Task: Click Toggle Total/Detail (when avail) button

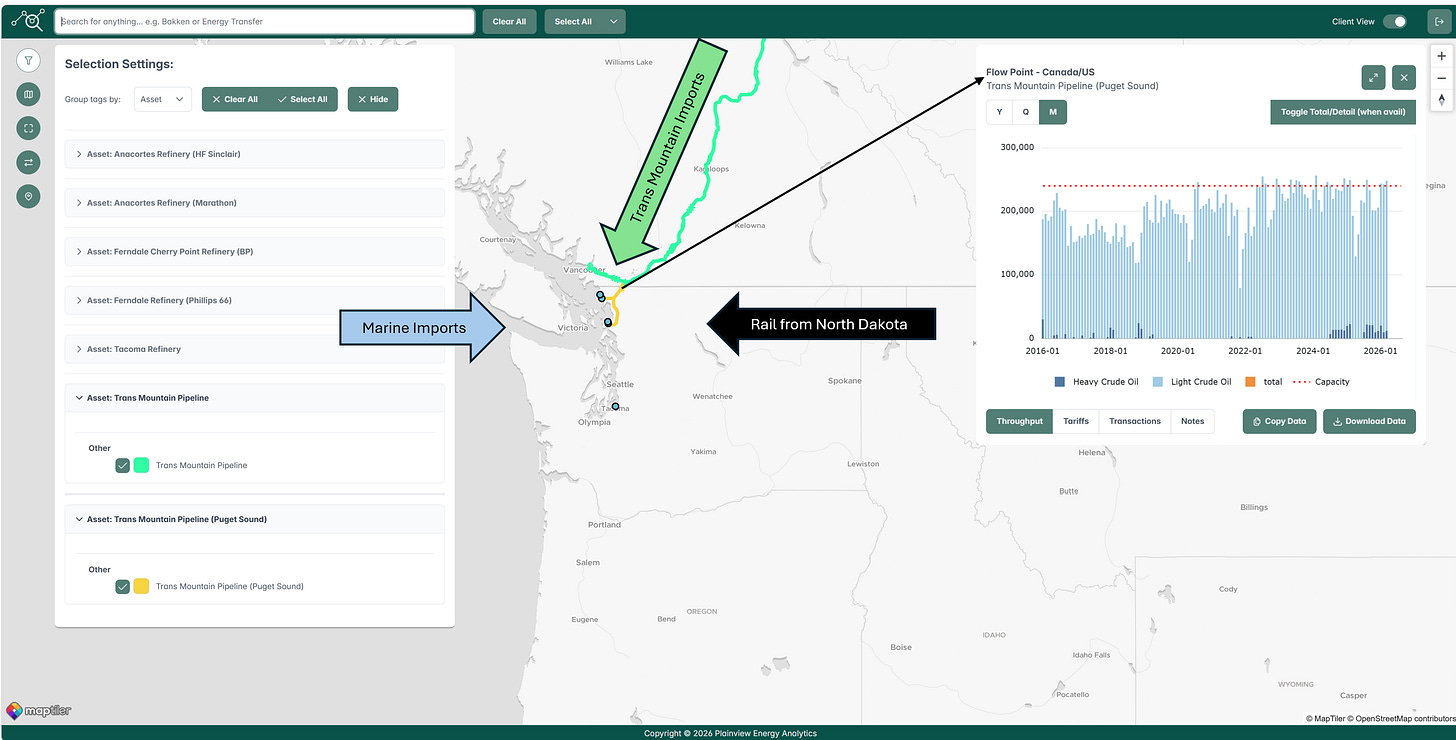Action: [x=1343, y=112]
